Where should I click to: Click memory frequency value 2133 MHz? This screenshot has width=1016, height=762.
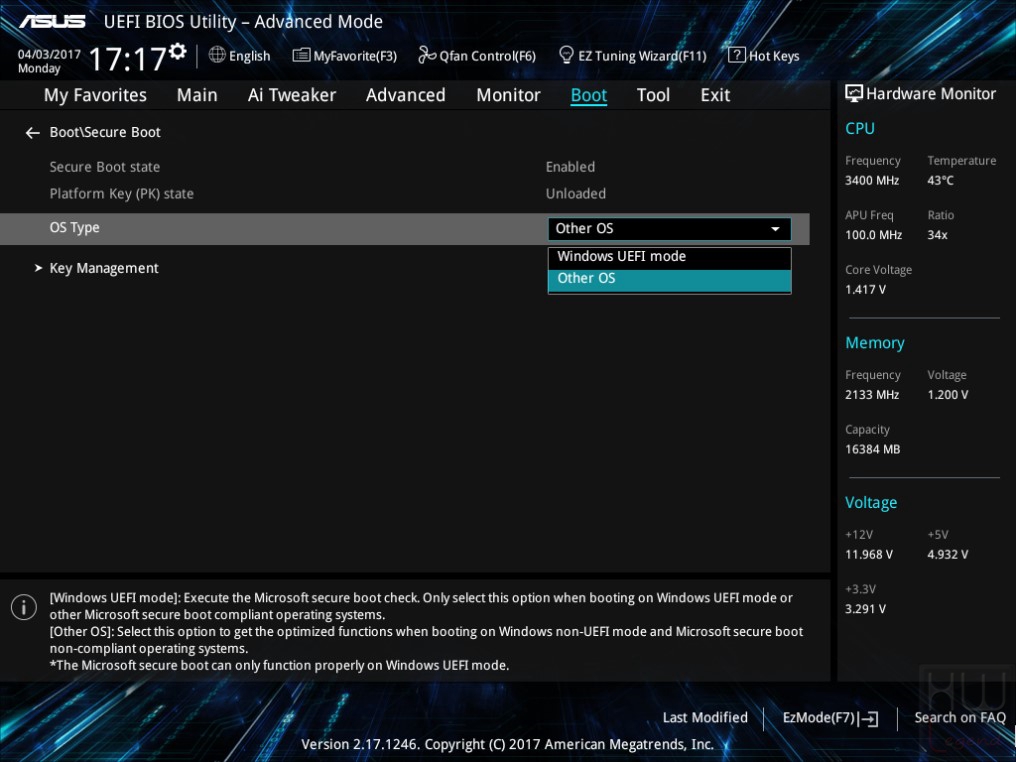872,395
